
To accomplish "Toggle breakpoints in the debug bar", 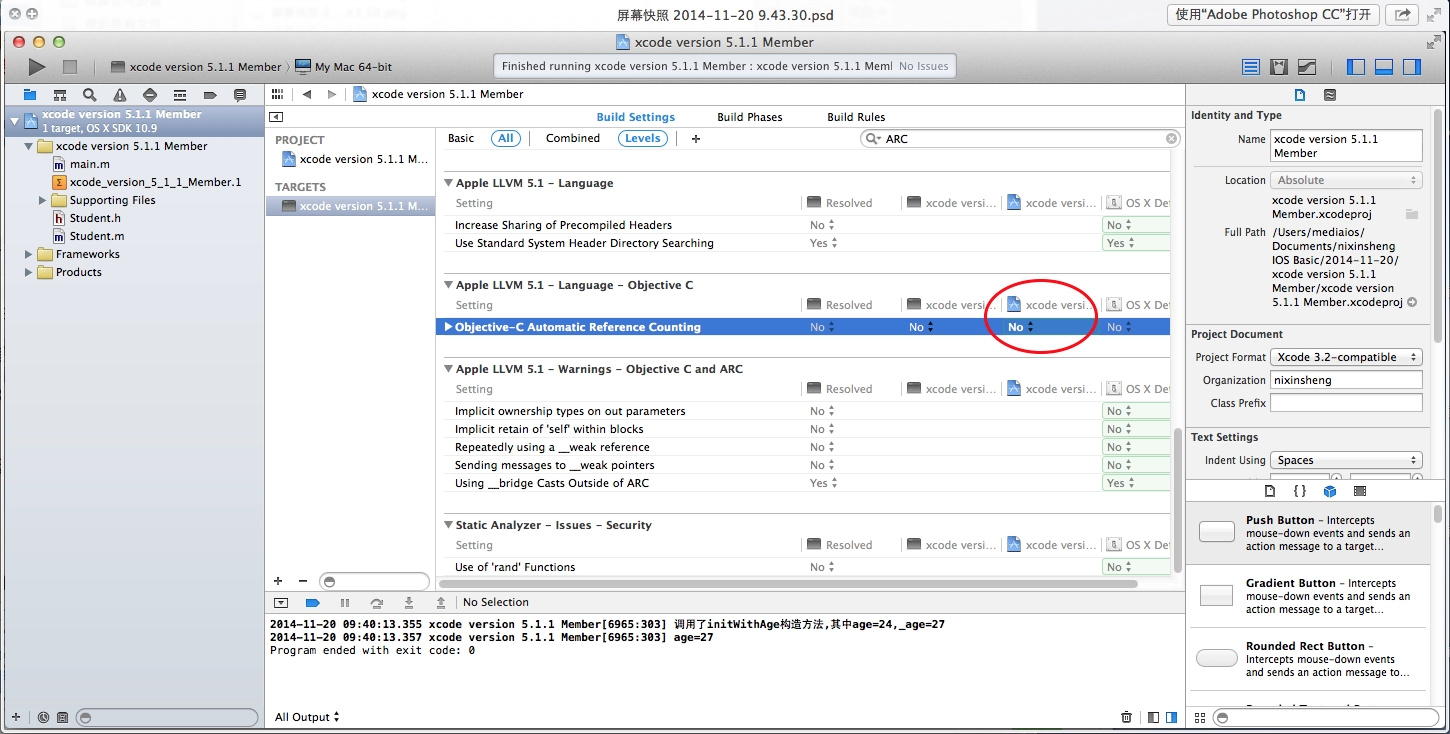I will pyautogui.click(x=312, y=602).
